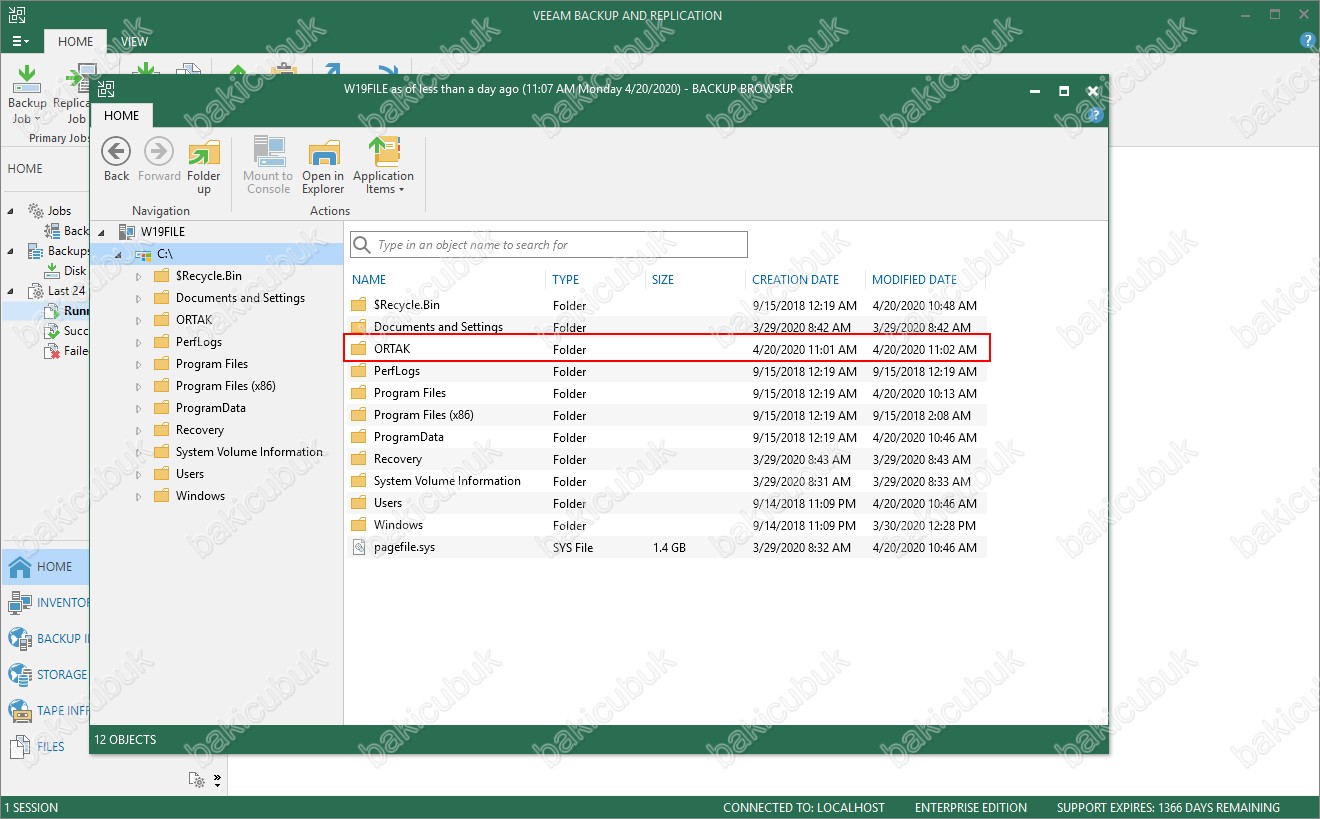Click ENTERPRISE EDITION in status bar

coord(971,808)
